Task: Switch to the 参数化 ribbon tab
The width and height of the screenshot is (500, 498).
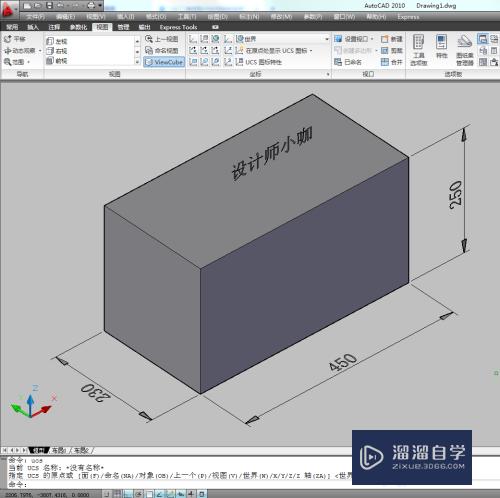Action: (x=78, y=27)
